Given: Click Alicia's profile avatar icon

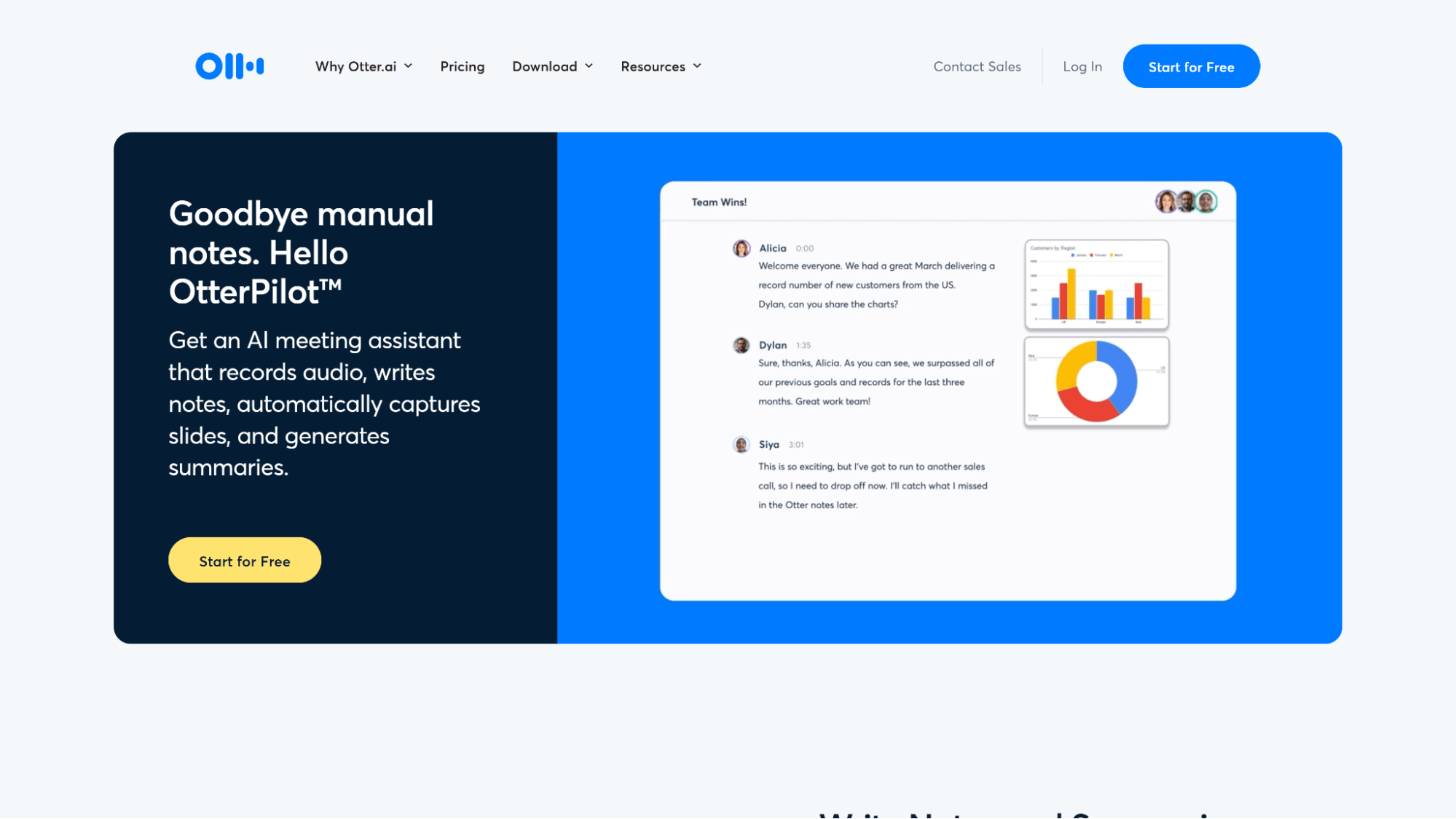Looking at the screenshot, I should point(742,247).
